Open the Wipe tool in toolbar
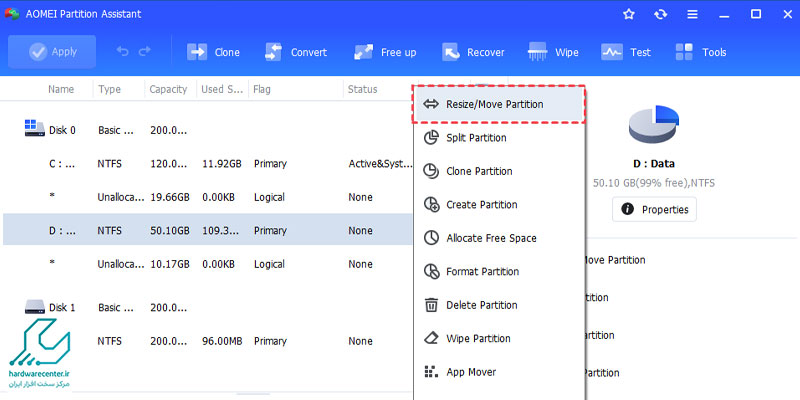The height and width of the screenshot is (400, 800). click(535, 52)
